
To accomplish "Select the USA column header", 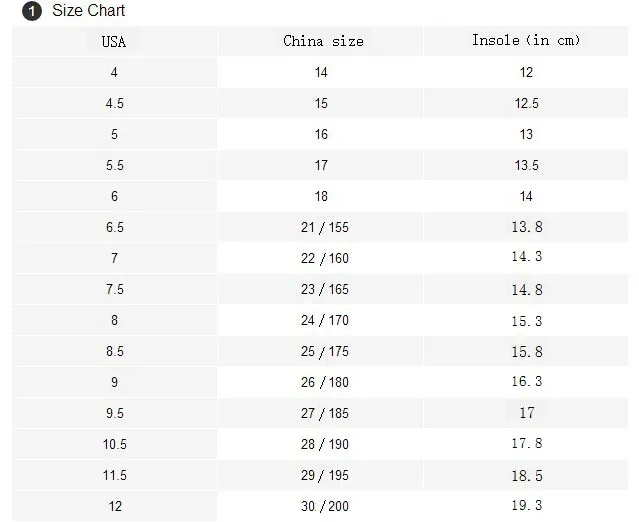I will 114,42.
